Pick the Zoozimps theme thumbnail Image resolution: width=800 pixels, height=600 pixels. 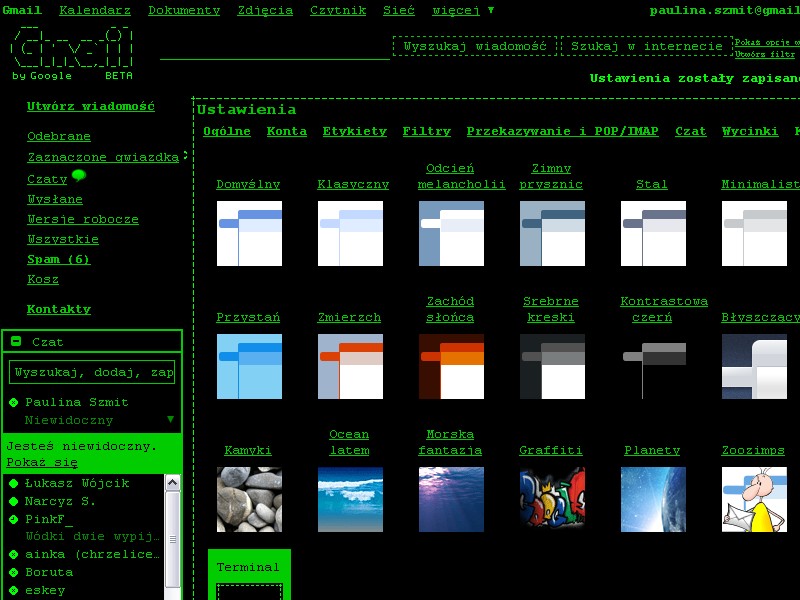[754, 499]
